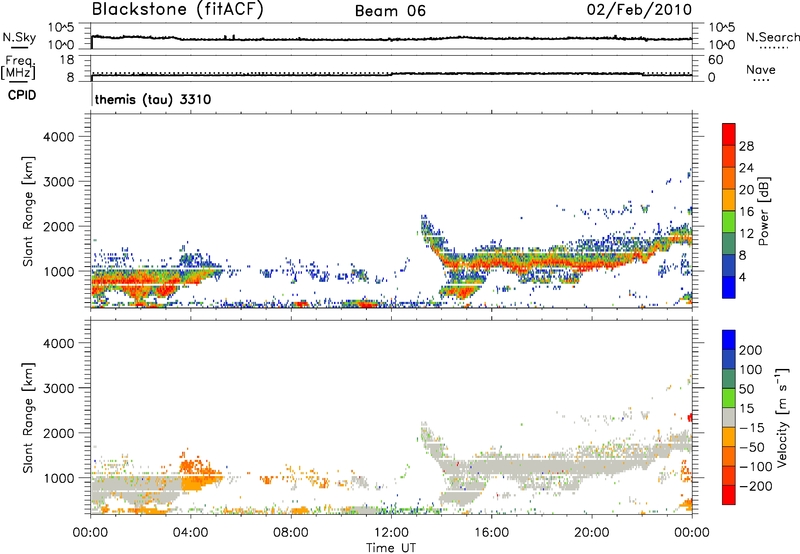This screenshot has width=800, height=554.
Task: Pick the velocity swatch between -100 and -200
Action: click(729, 475)
